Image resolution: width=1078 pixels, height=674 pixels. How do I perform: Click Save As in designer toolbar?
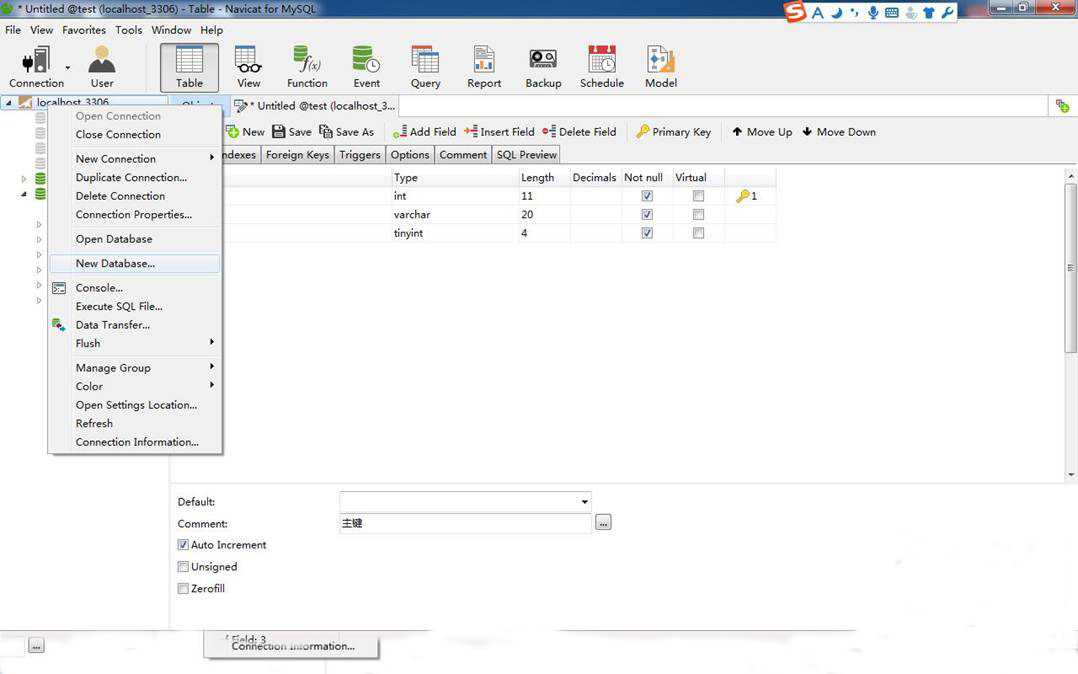point(346,131)
